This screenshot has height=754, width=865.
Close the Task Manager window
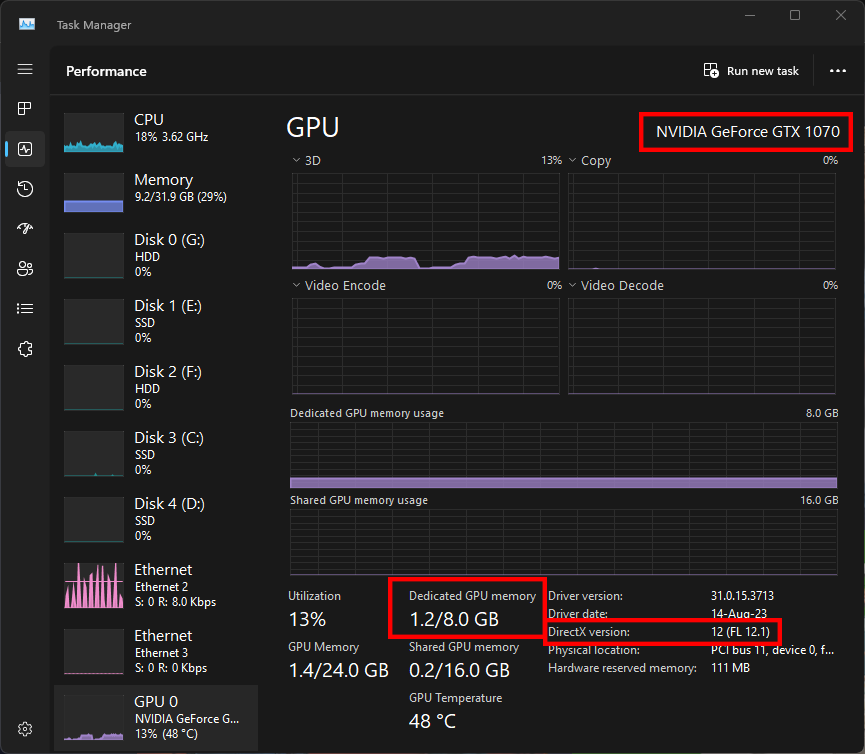tap(841, 15)
